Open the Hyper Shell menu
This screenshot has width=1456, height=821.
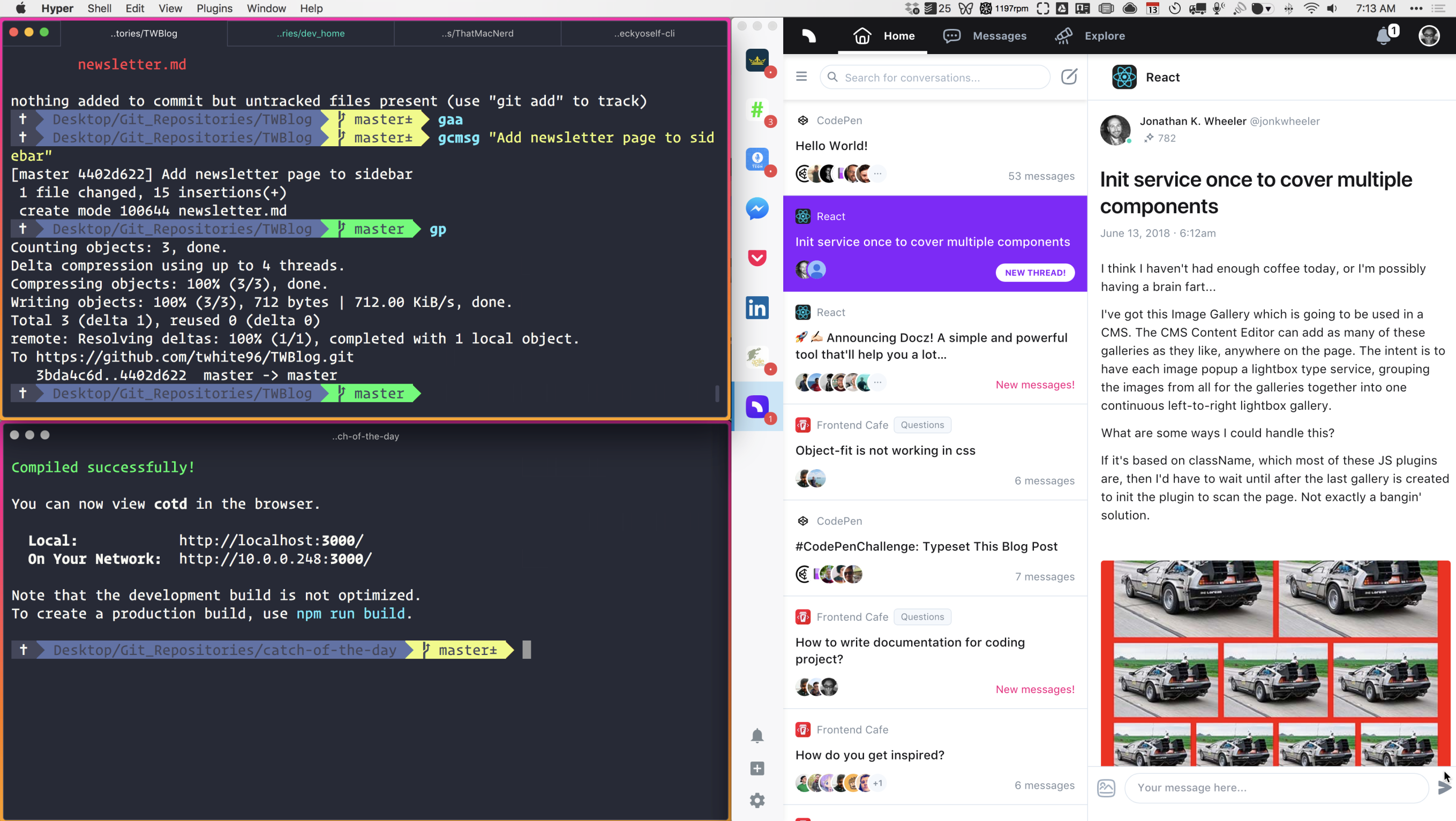[x=99, y=9]
